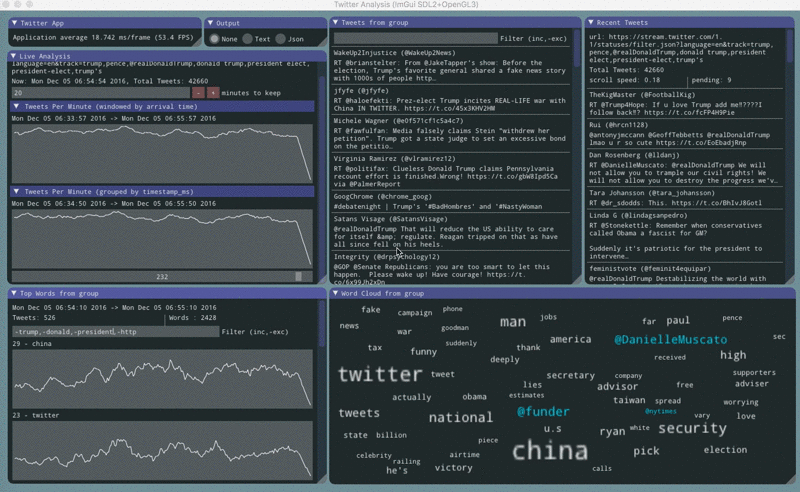This screenshot has height=492, width=800.
Task: Collapse the Twitter App panel
Action: coord(14,23)
